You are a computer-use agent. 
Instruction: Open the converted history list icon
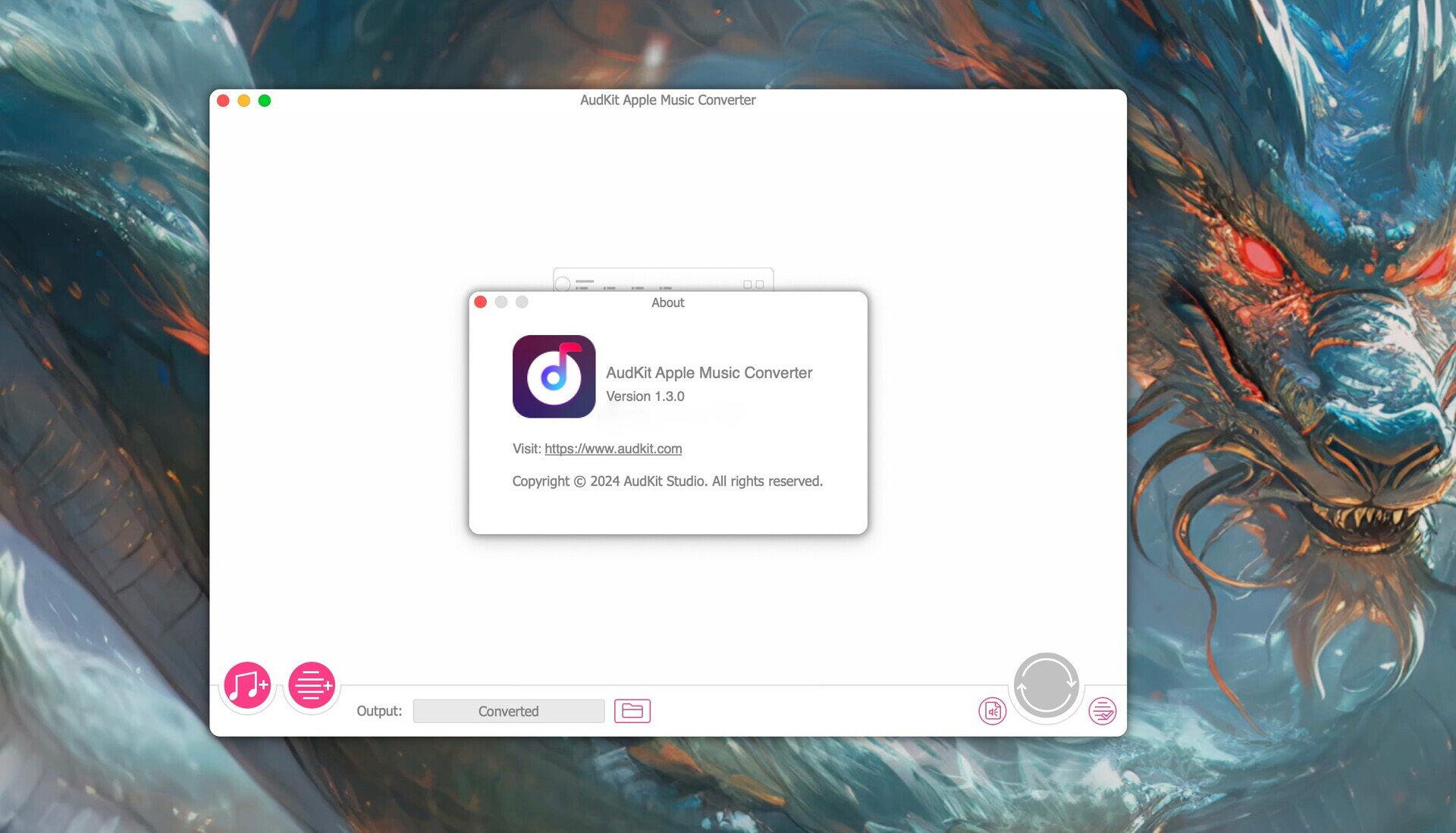click(x=1102, y=711)
